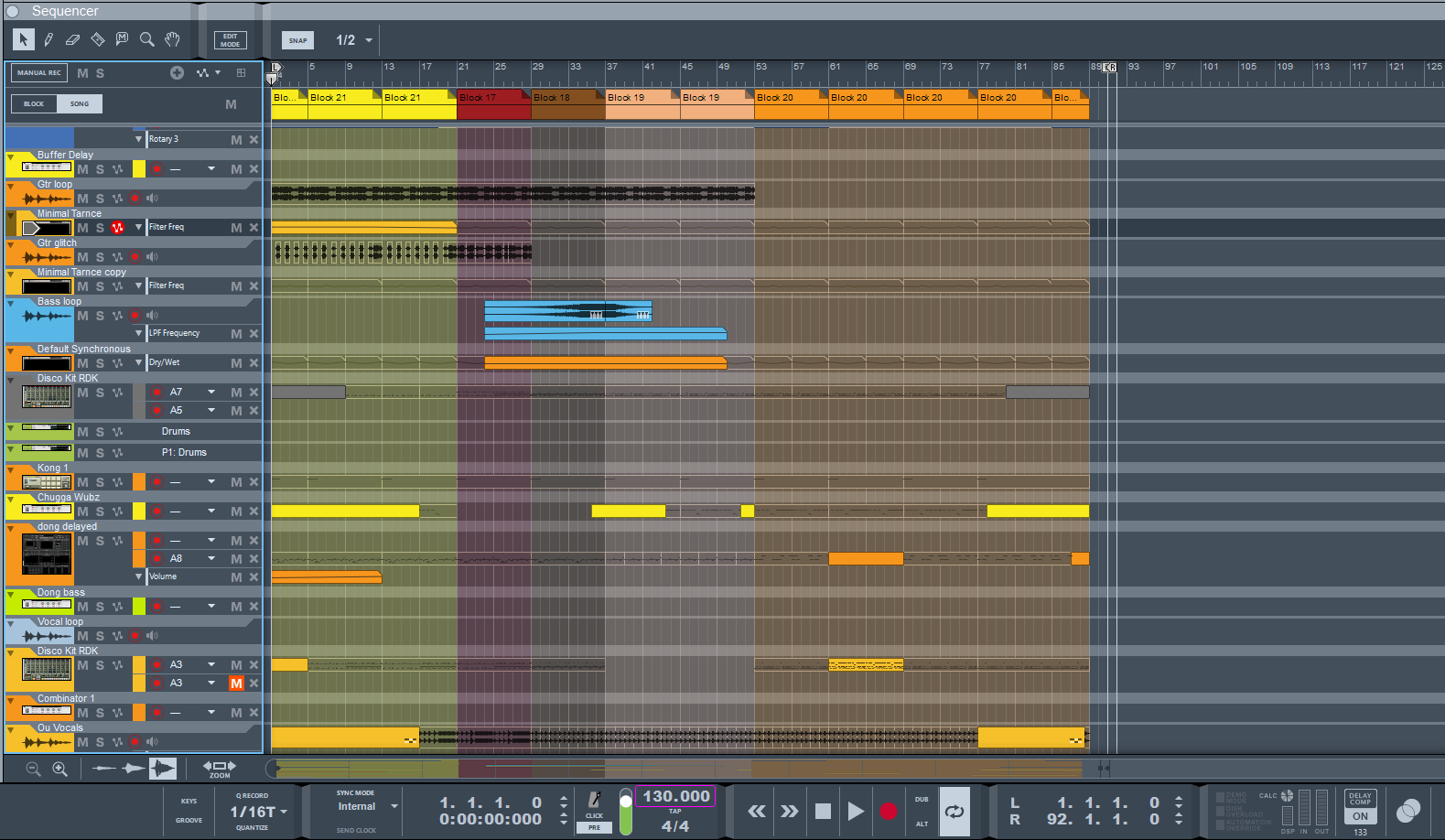The width and height of the screenshot is (1445, 840).
Task: Start playback
Action: [856, 812]
